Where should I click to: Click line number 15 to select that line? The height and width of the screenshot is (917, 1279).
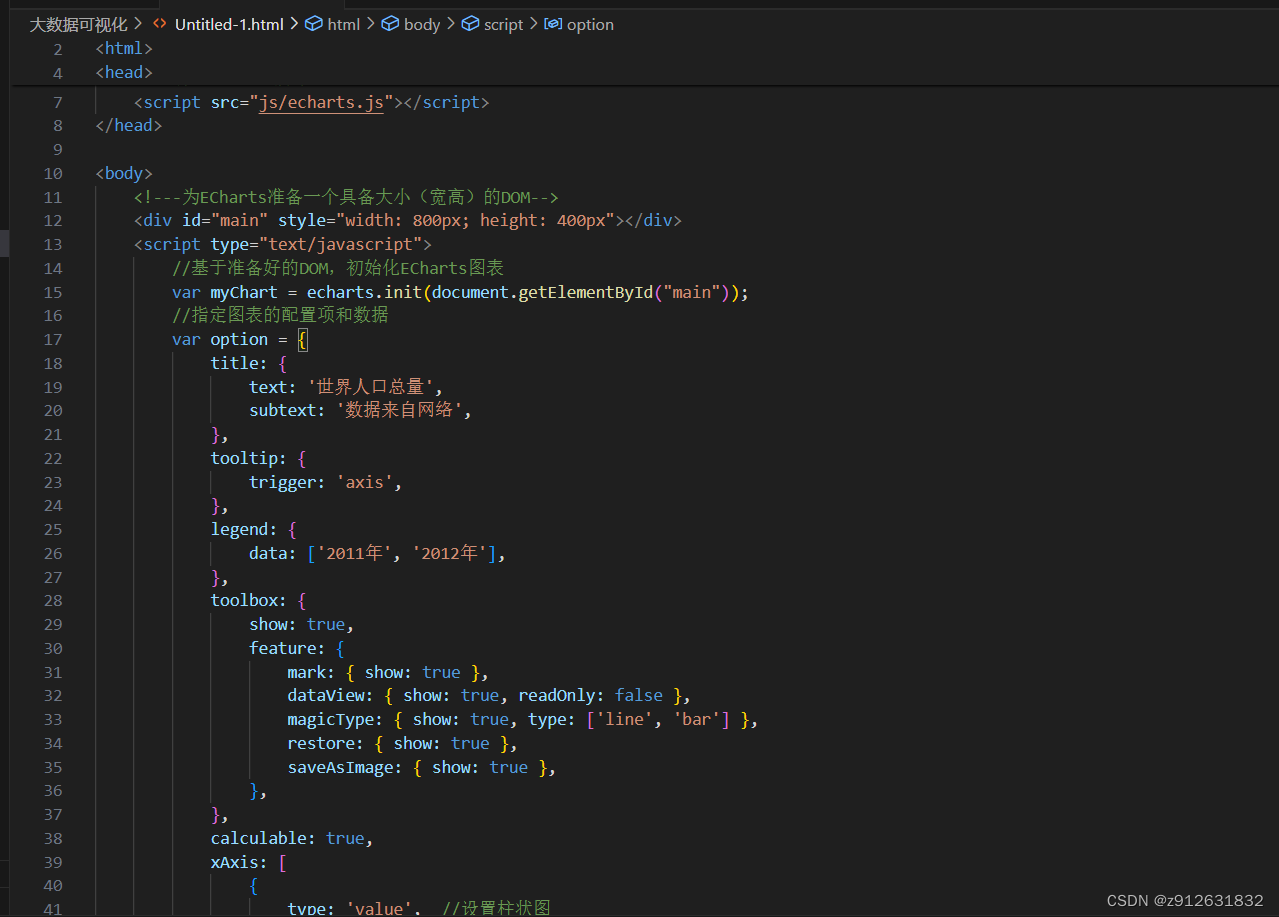(x=56, y=292)
